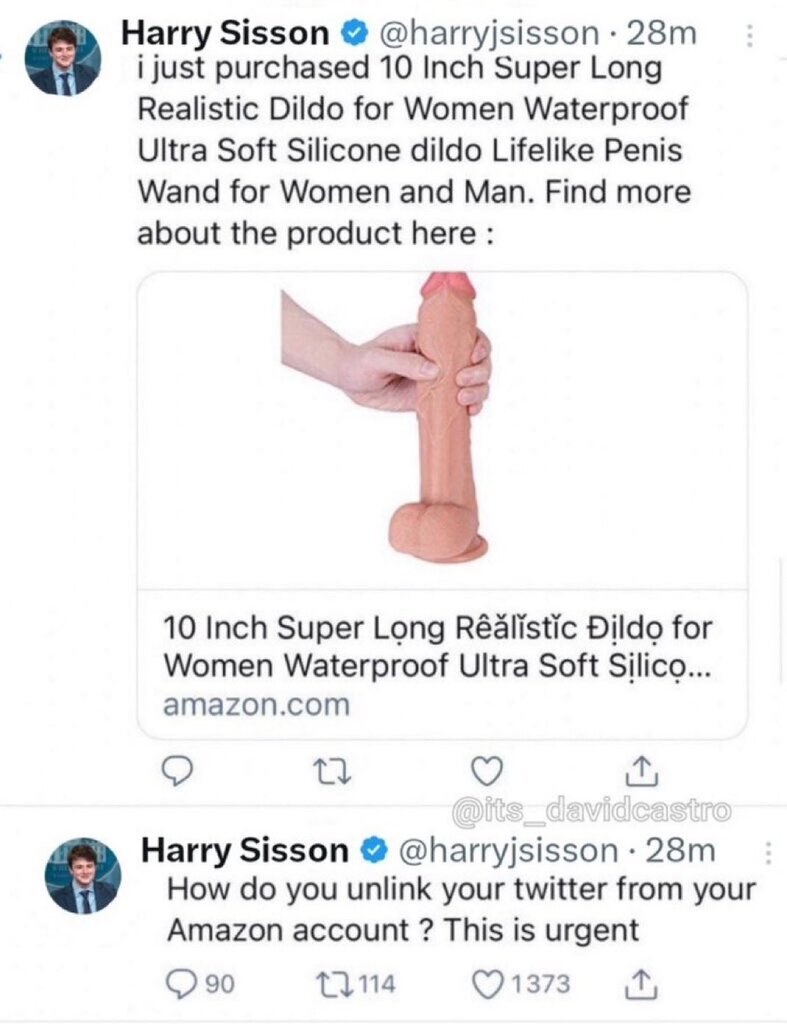The image size is (787, 1024).
Task: Open the amazon.com domain link in the card
Action: click(x=256, y=705)
